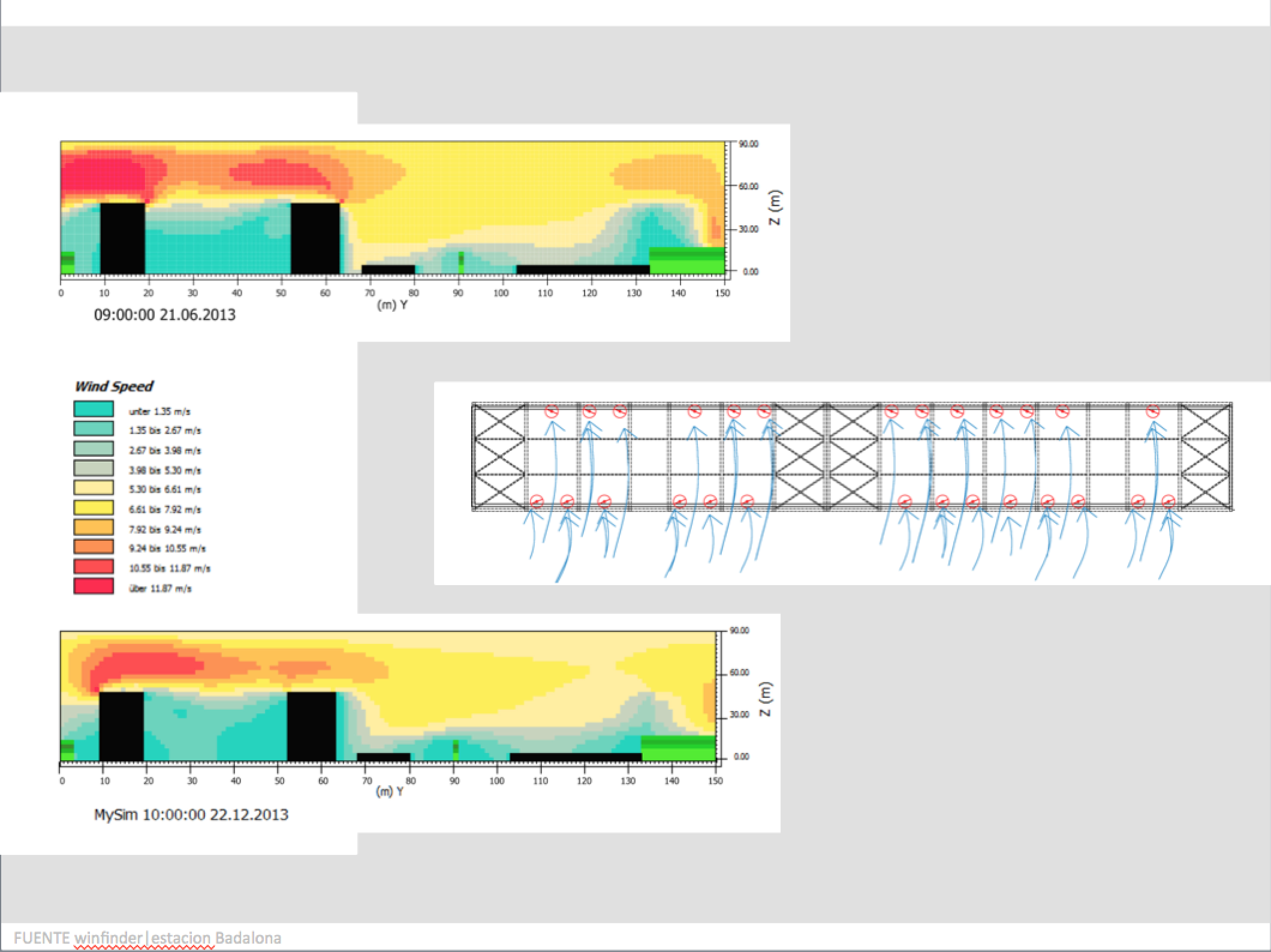The image size is (1271, 952).
Task: Pick the '7.92 bis 9.24 m/s' orange swatch
Action: (x=94, y=528)
